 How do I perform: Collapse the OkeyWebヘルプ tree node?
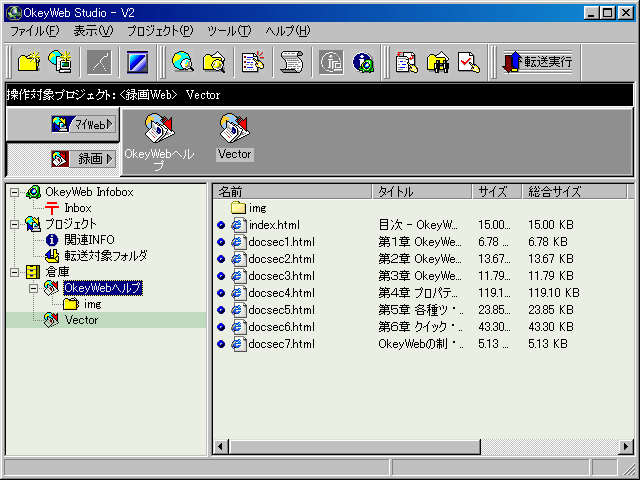[x=33, y=288]
